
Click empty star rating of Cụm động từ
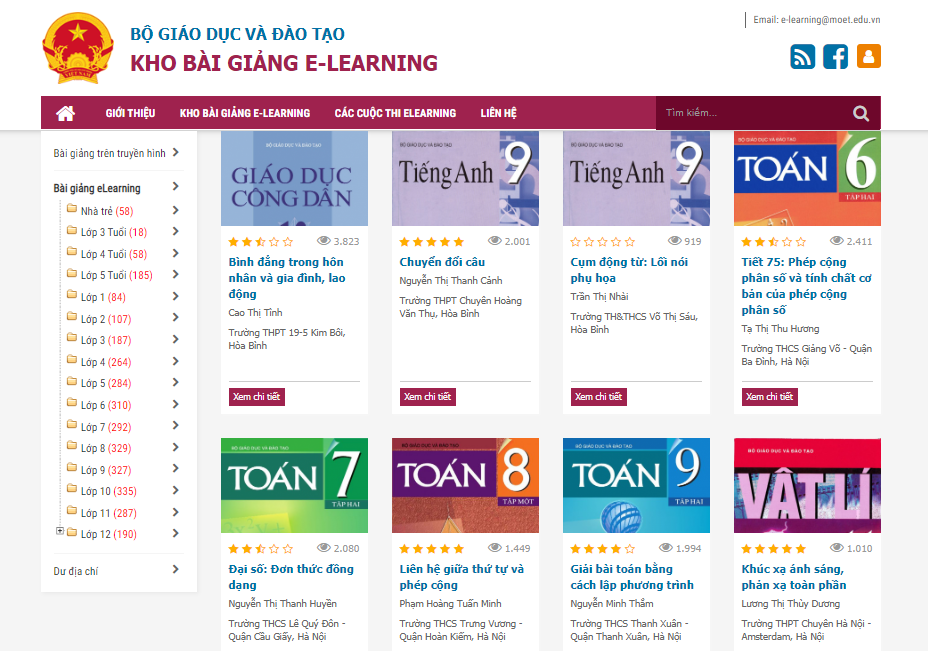[x=602, y=241]
